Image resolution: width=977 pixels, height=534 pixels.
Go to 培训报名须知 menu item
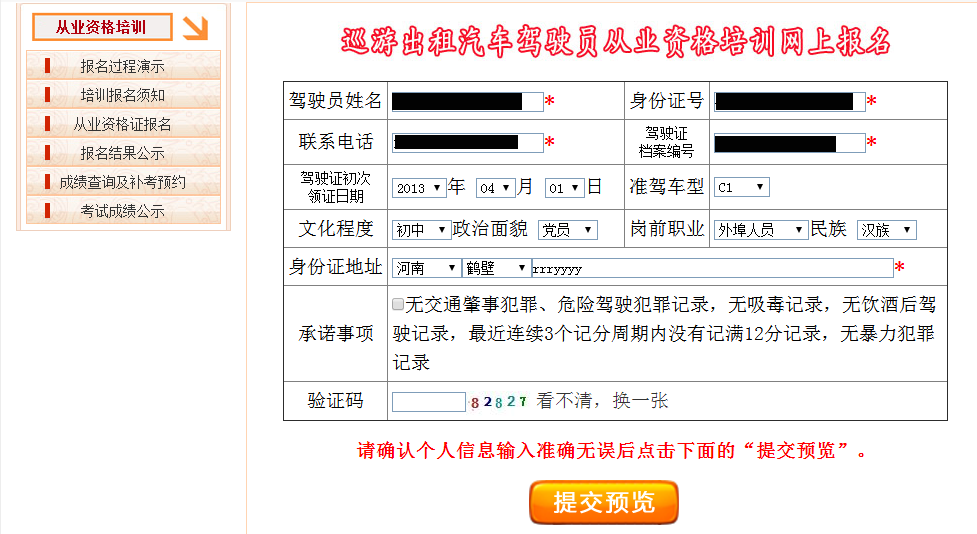pos(123,96)
